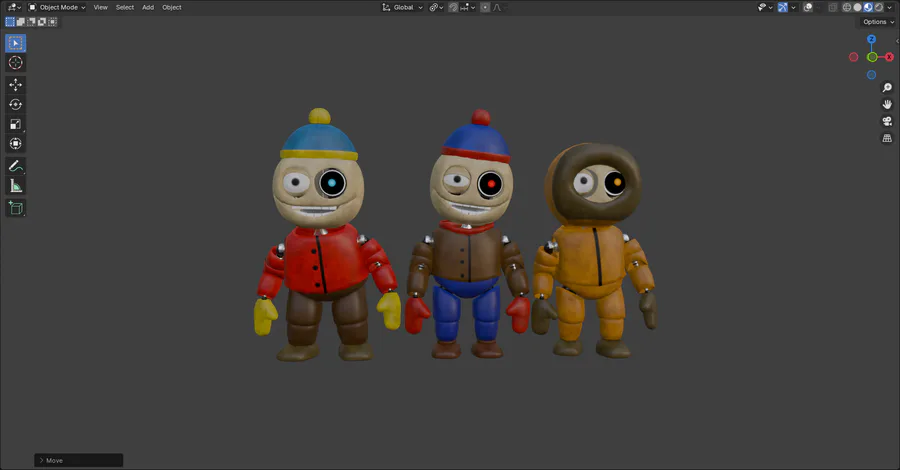Select the Select Box tool

(15, 43)
